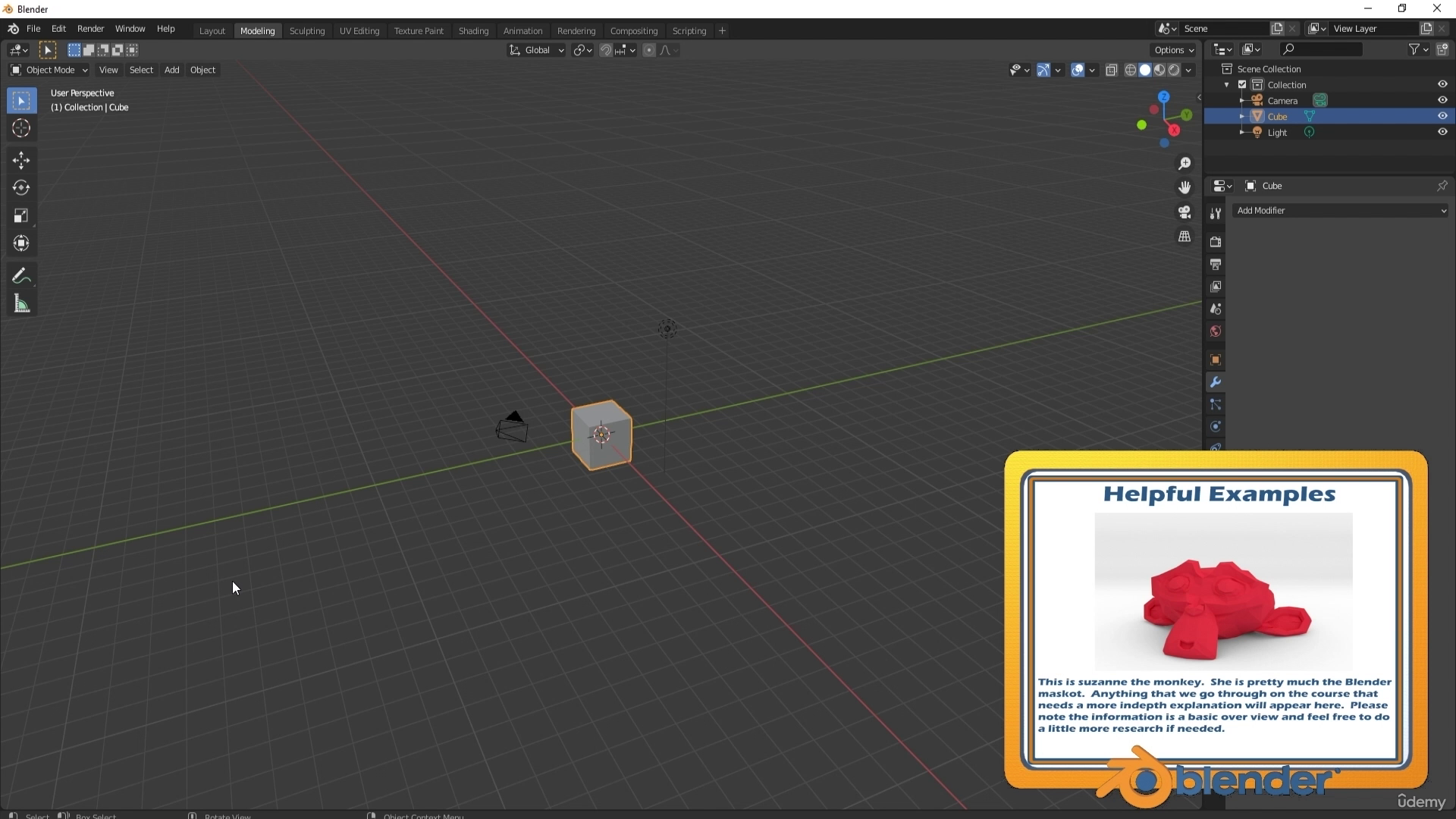Open the Add Modifier dropdown

1341,211
